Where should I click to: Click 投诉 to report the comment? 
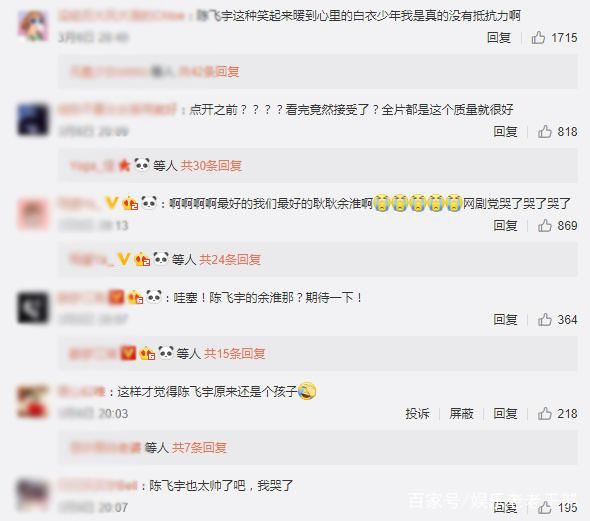[x=417, y=414]
